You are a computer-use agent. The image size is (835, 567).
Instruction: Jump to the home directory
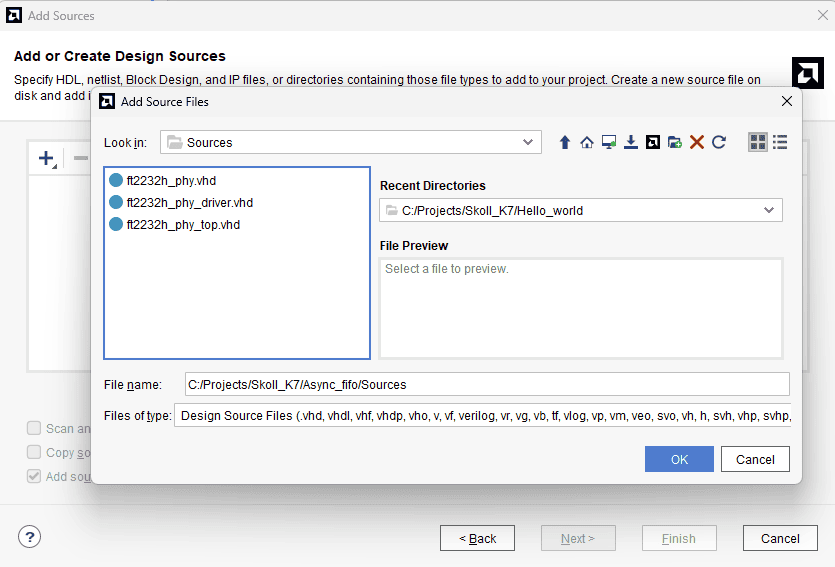click(587, 143)
